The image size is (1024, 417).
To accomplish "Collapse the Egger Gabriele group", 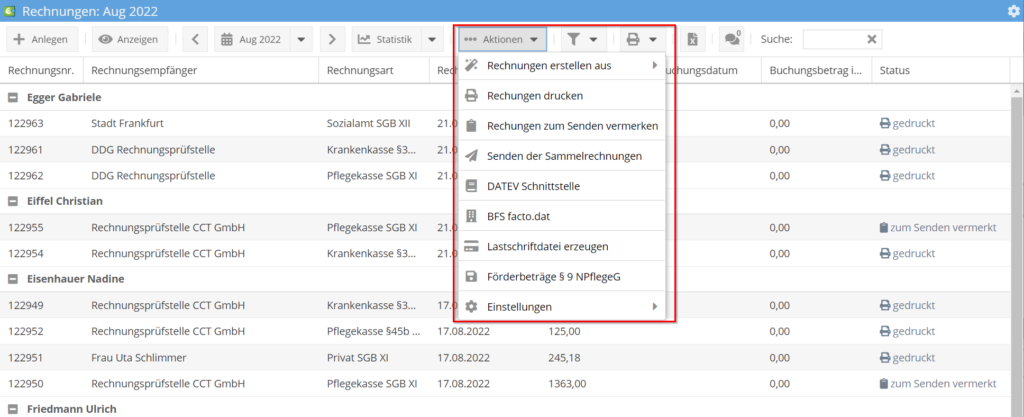I will click(13, 98).
